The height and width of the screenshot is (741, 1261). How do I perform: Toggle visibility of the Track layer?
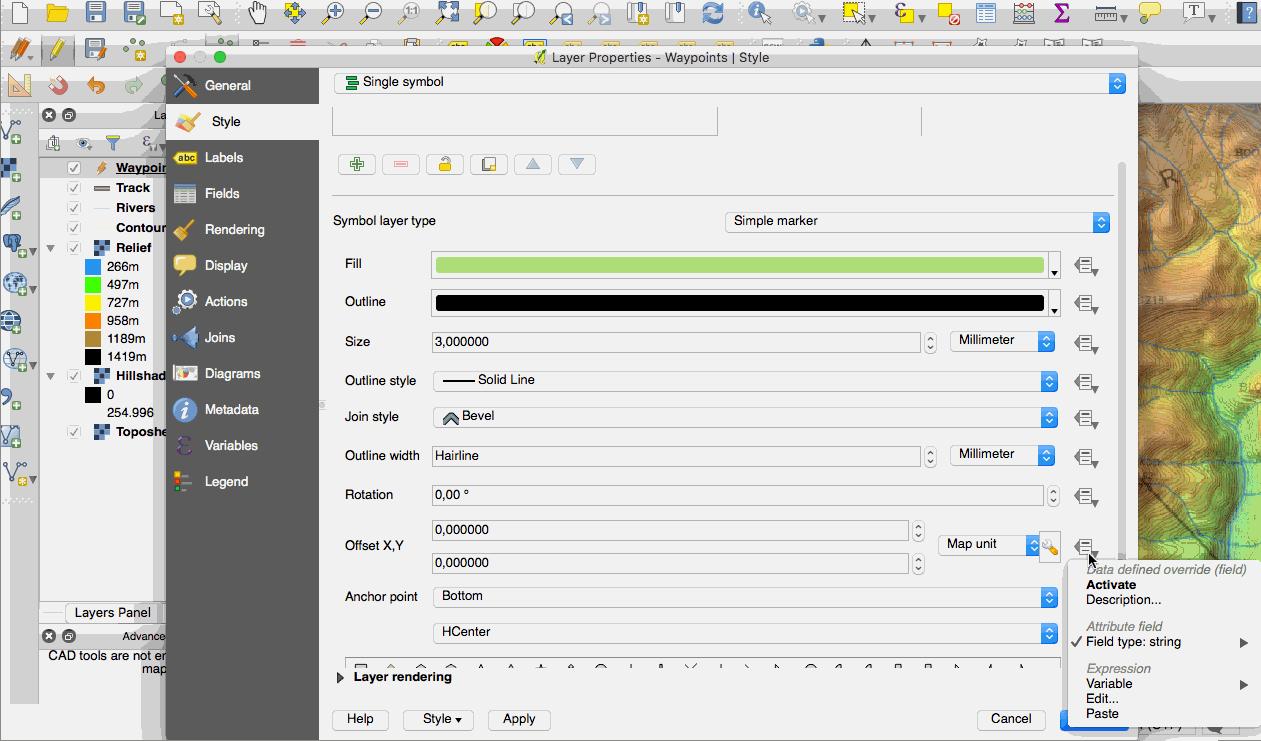[74, 188]
